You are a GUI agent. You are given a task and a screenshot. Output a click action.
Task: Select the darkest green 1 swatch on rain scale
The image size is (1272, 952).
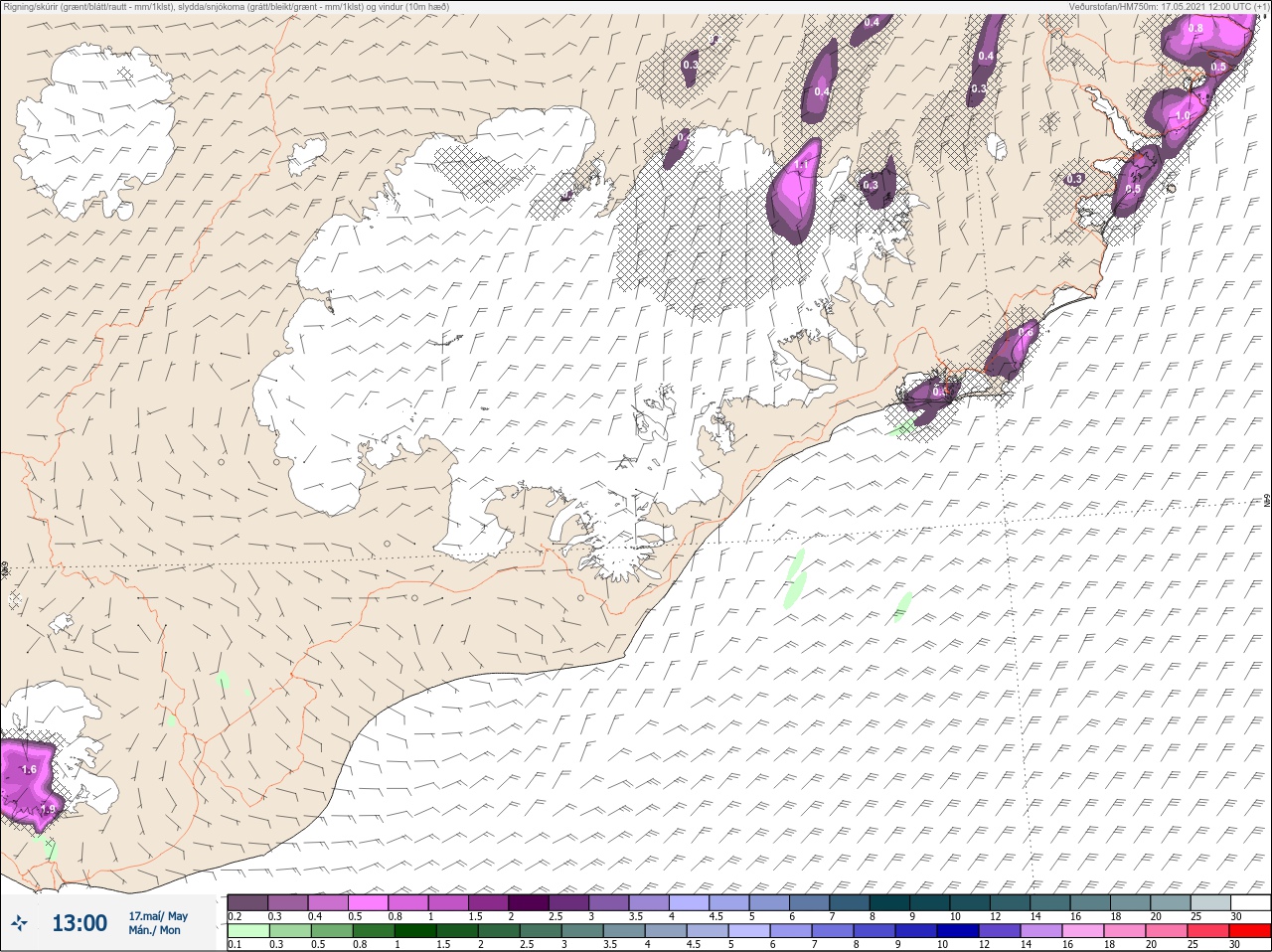[x=415, y=931]
